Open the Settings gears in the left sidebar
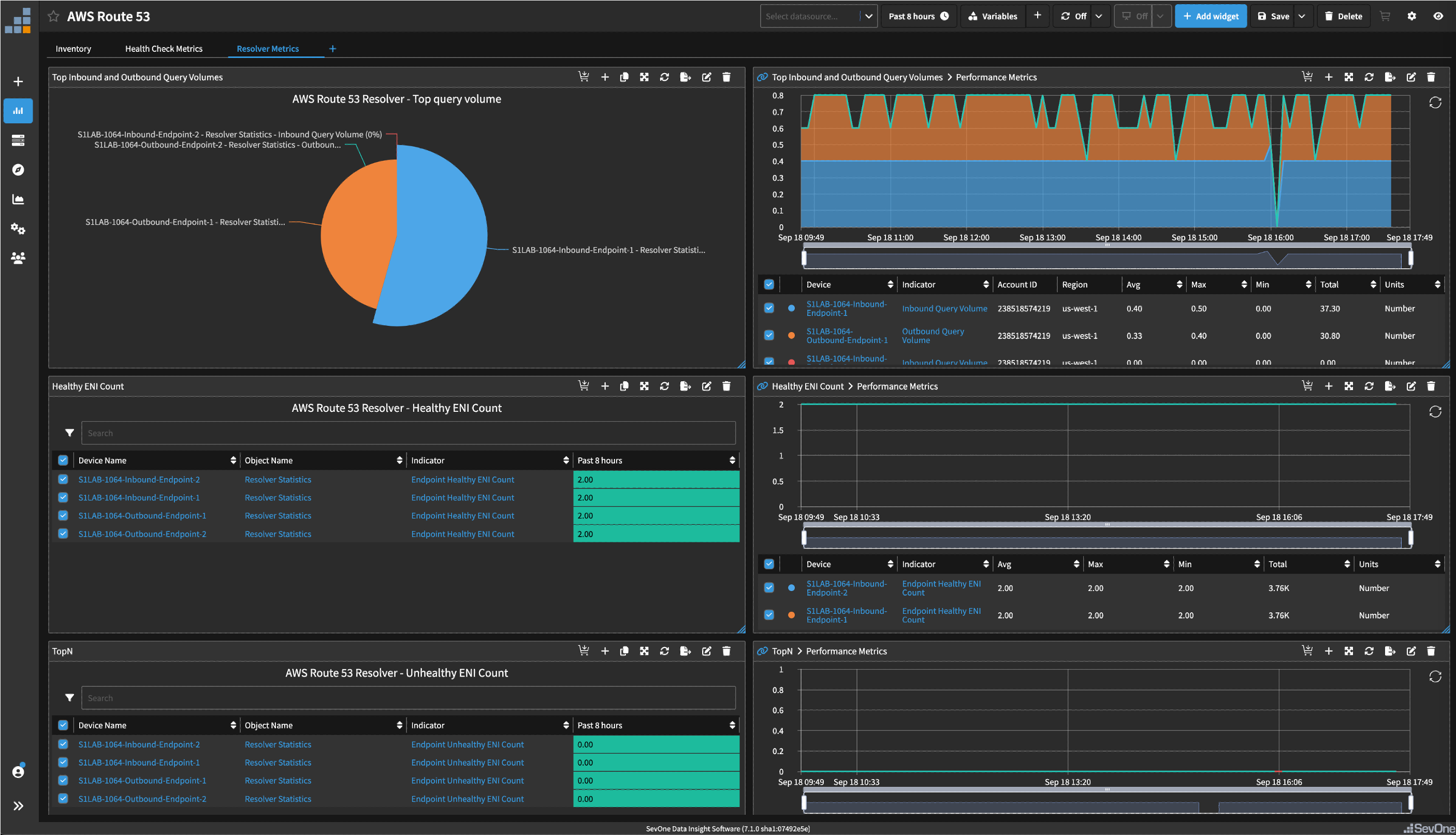 click(x=18, y=229)
